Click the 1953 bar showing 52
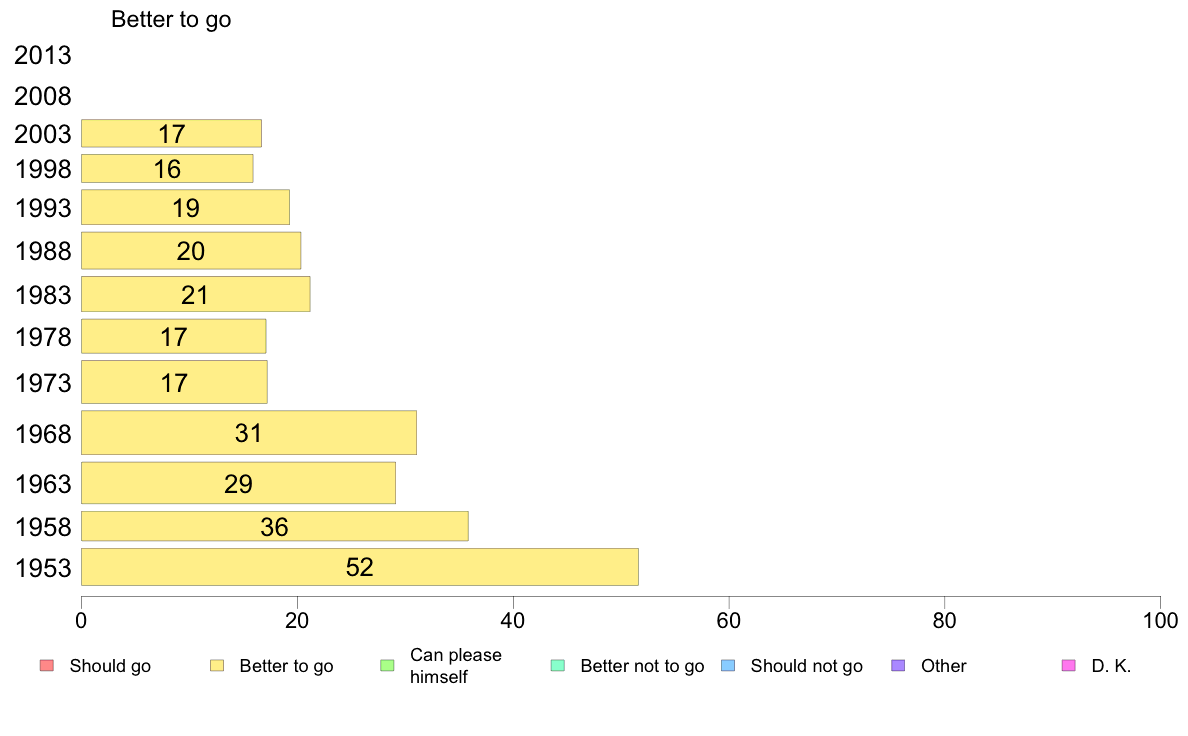Viewport: 1188px width, 736px height. click(x=359, y=567)
